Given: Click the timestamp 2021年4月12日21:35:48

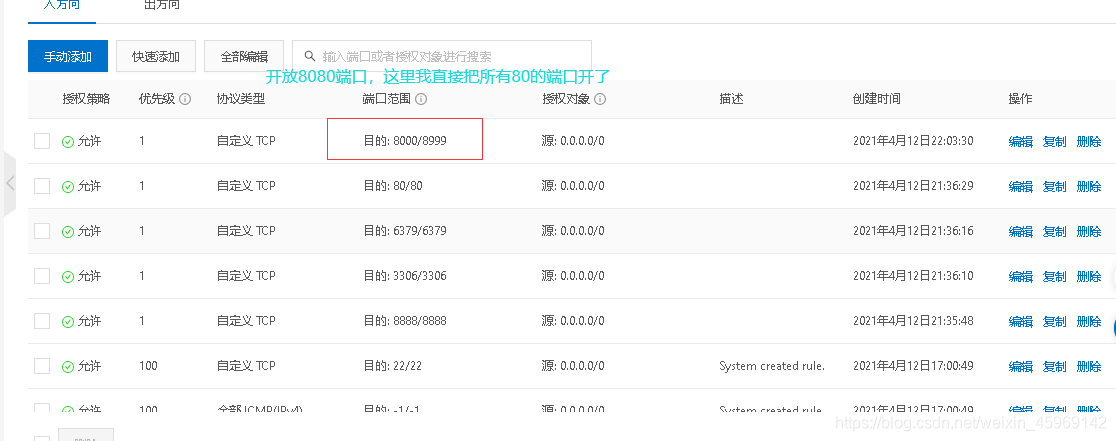Looking at the screenshot, I should 913,321.
